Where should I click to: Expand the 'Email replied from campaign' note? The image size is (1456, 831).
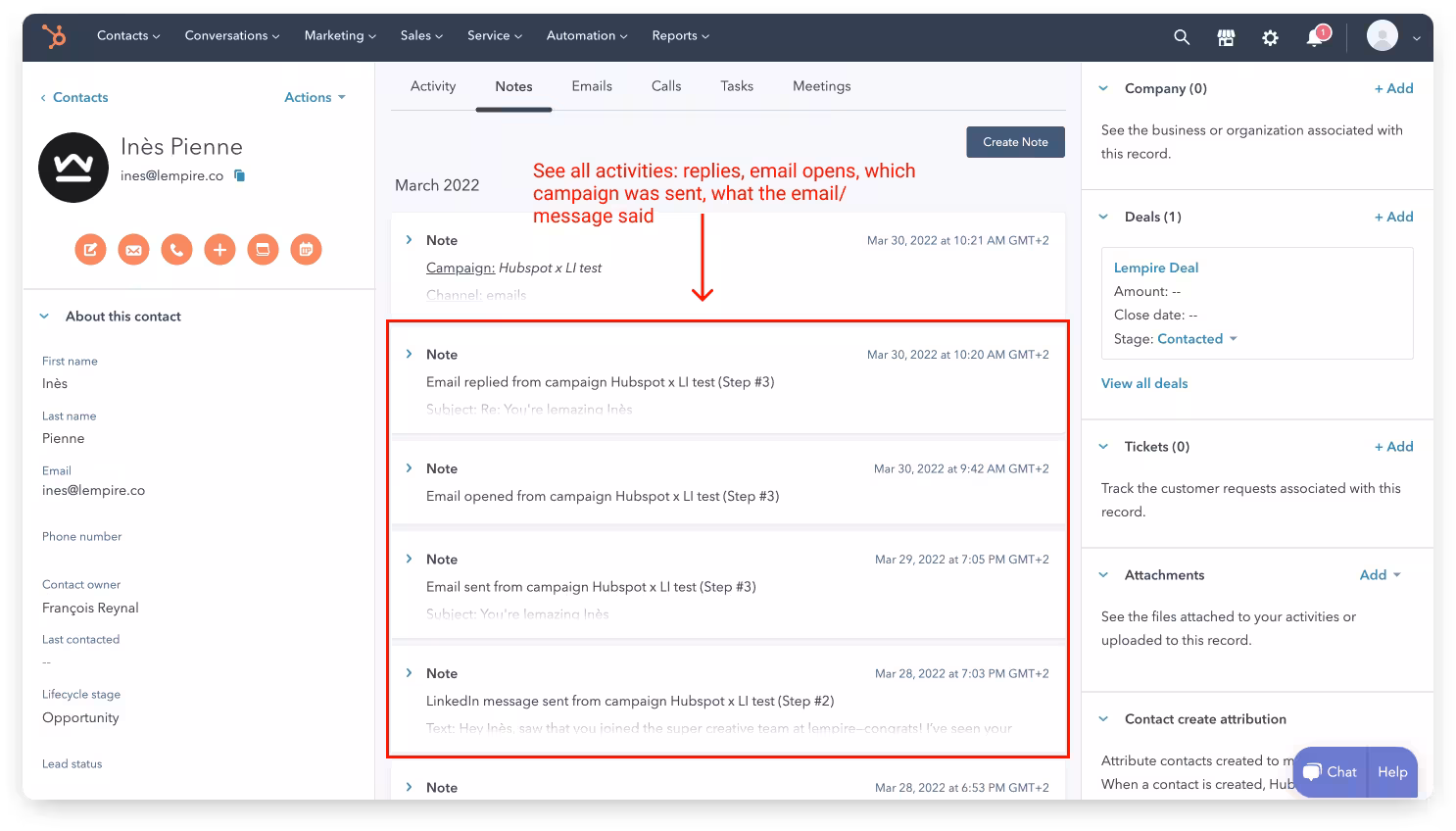(410, 354)
